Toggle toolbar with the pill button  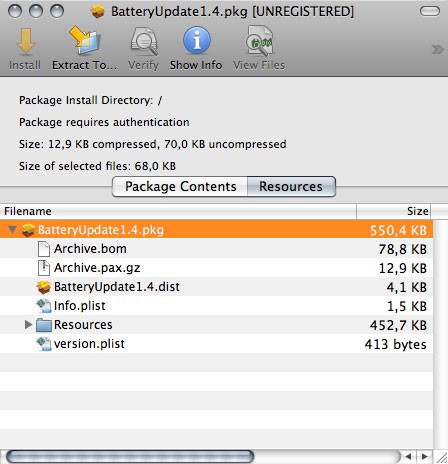430,11
